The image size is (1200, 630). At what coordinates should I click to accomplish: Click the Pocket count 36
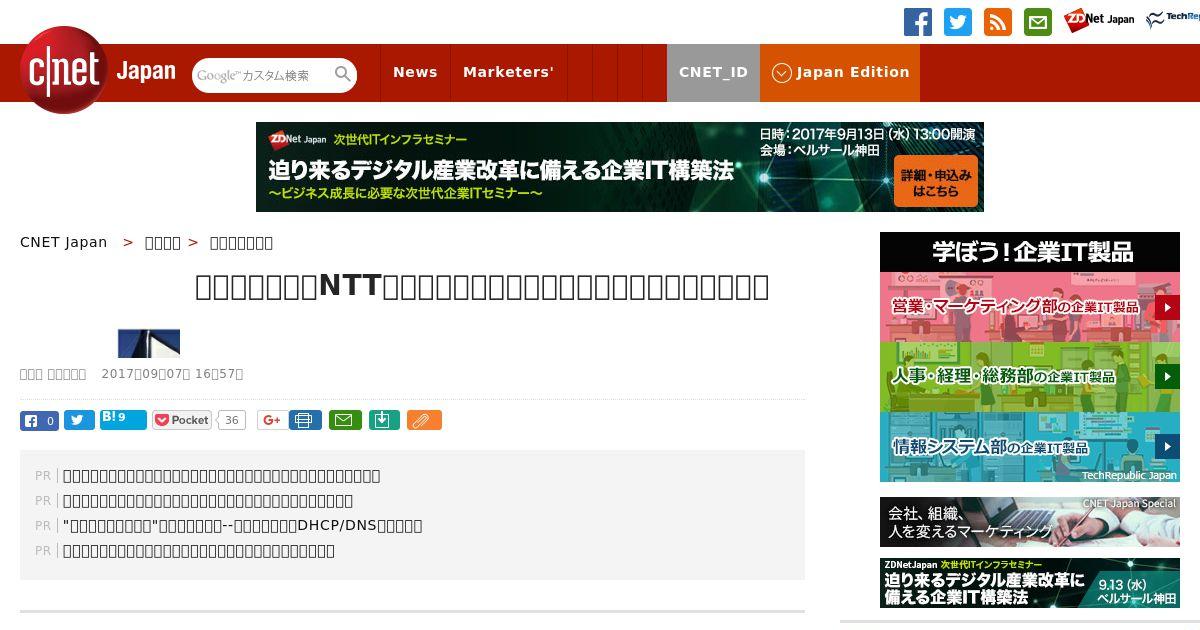tap(232, 420)
